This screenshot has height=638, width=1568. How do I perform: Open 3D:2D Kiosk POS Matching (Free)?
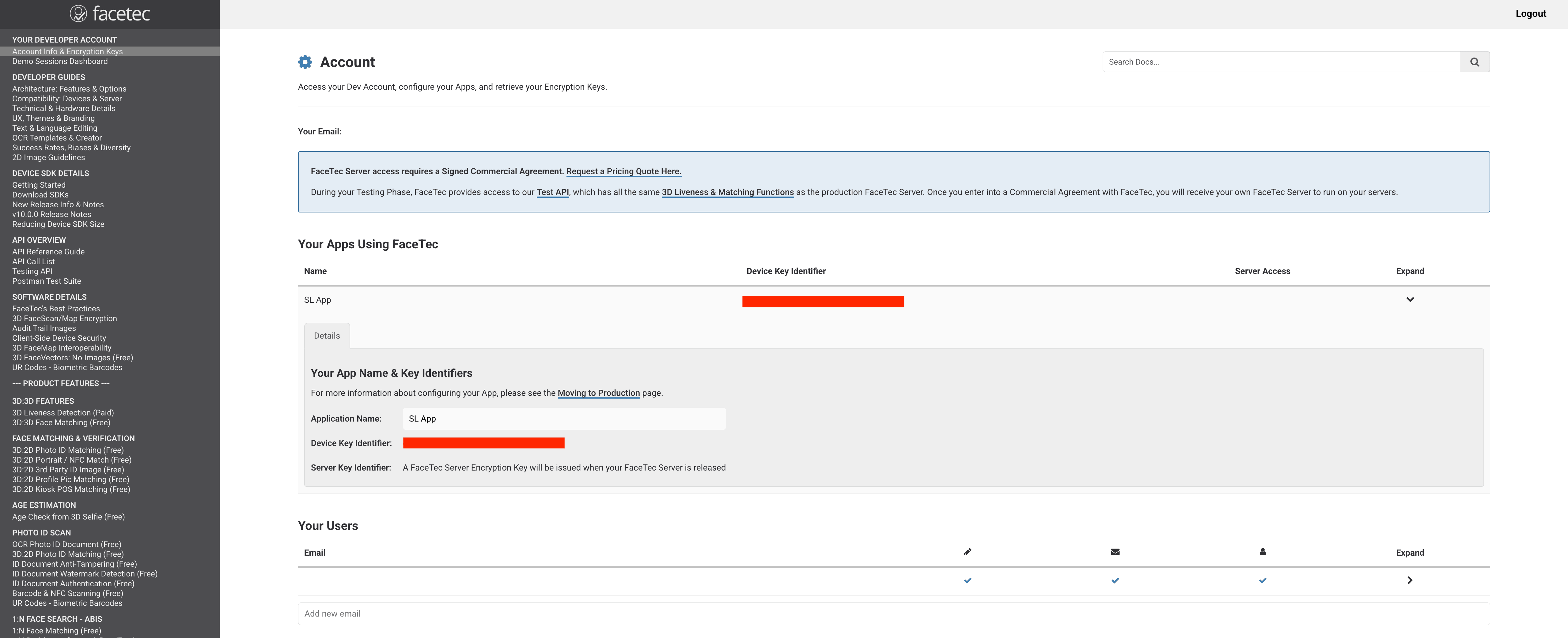click(71, 489)
